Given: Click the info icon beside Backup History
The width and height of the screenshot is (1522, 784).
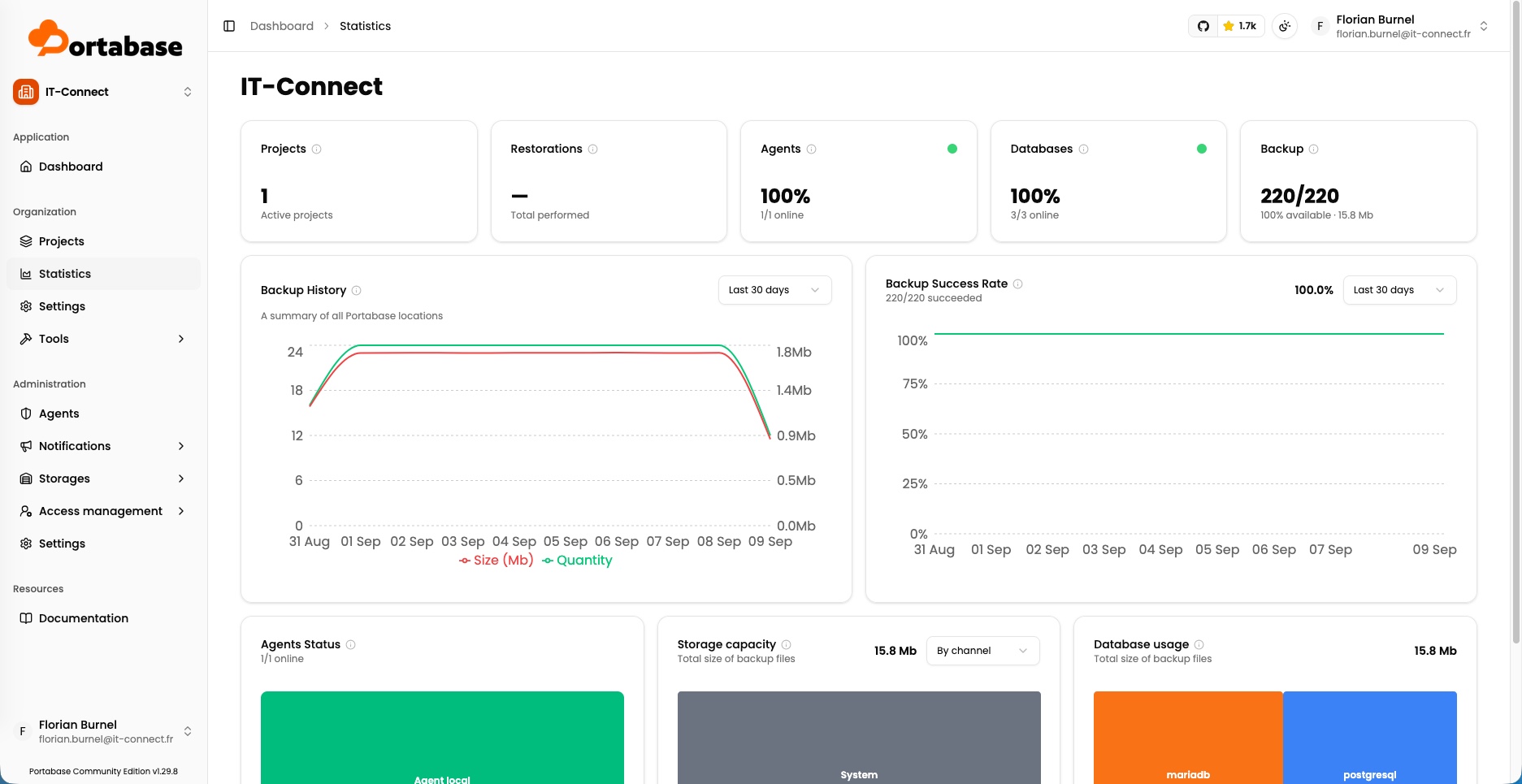Looking at the screenshot, I should point(356,290).
